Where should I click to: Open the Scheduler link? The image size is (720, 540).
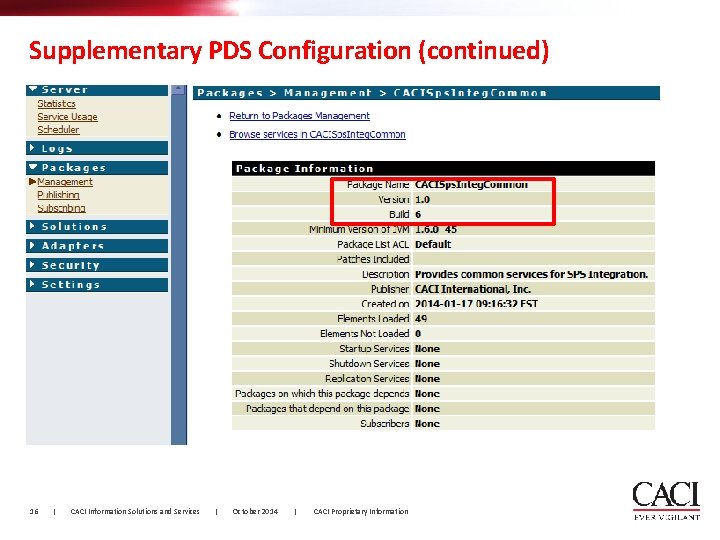point(58,129)
